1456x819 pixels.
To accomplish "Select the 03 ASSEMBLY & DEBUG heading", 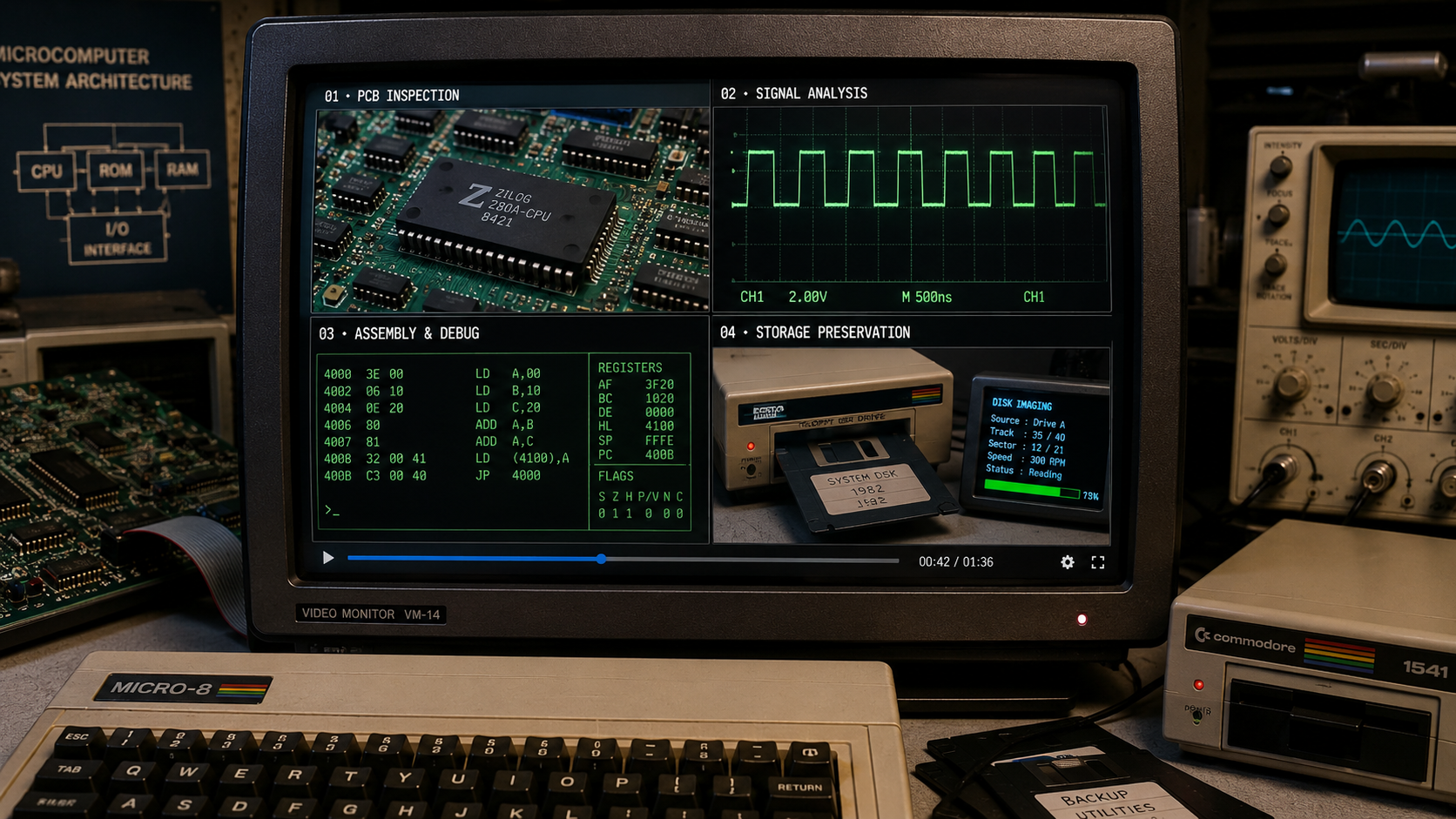I will 399,333.
